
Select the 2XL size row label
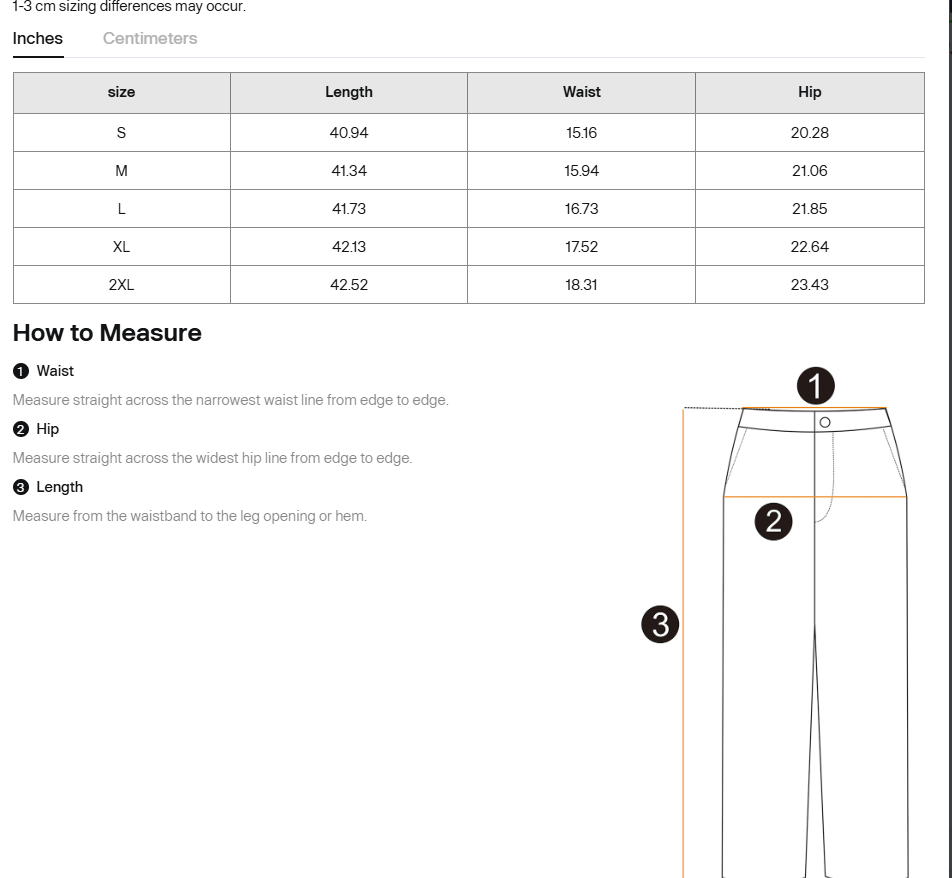pyautogui.click(x=121, y=285)
